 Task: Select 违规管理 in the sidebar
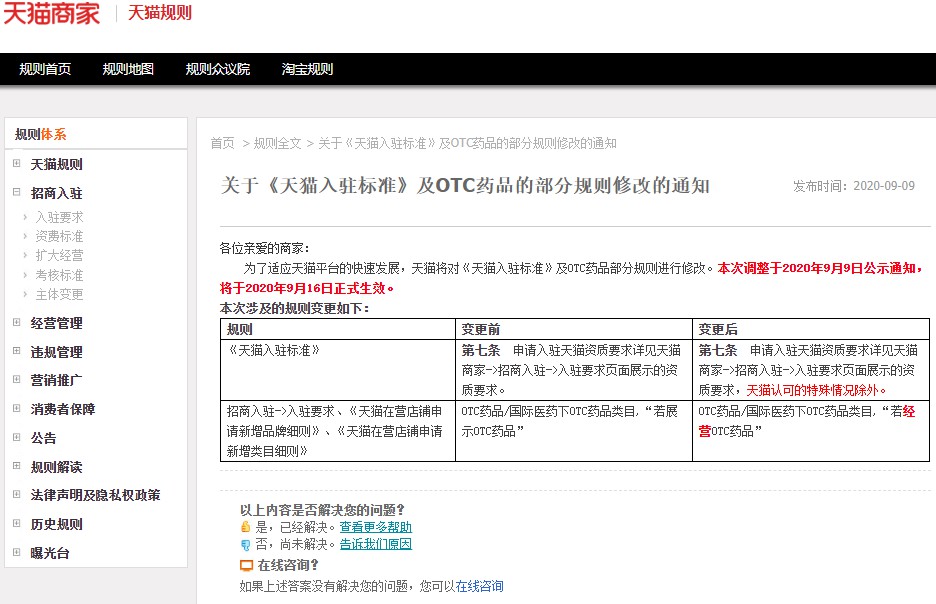tap(56, 352)
